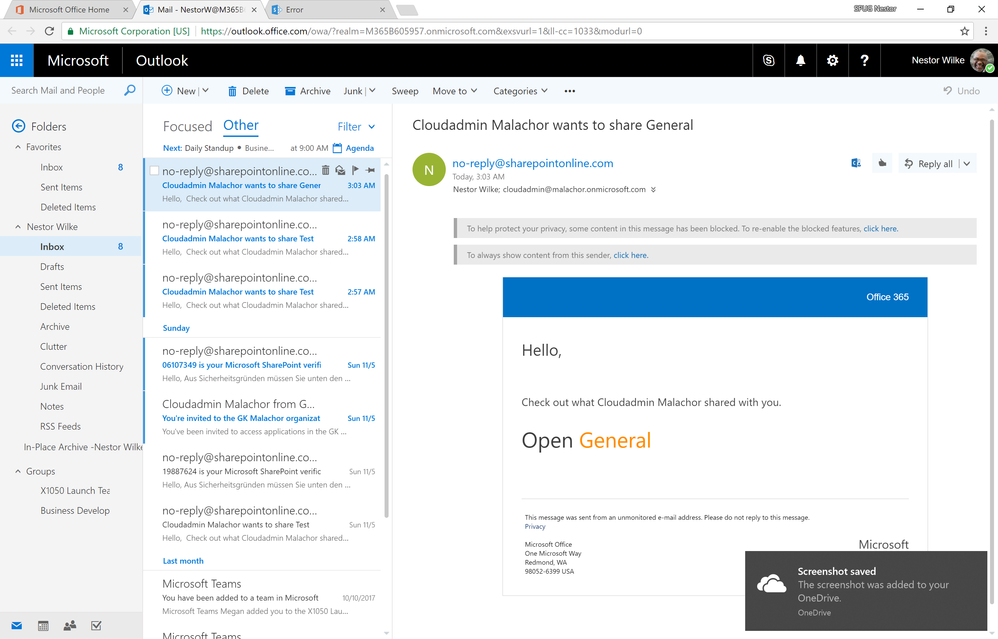
Task: Open People from the bottom navigation icons
Action: (70, 626)
